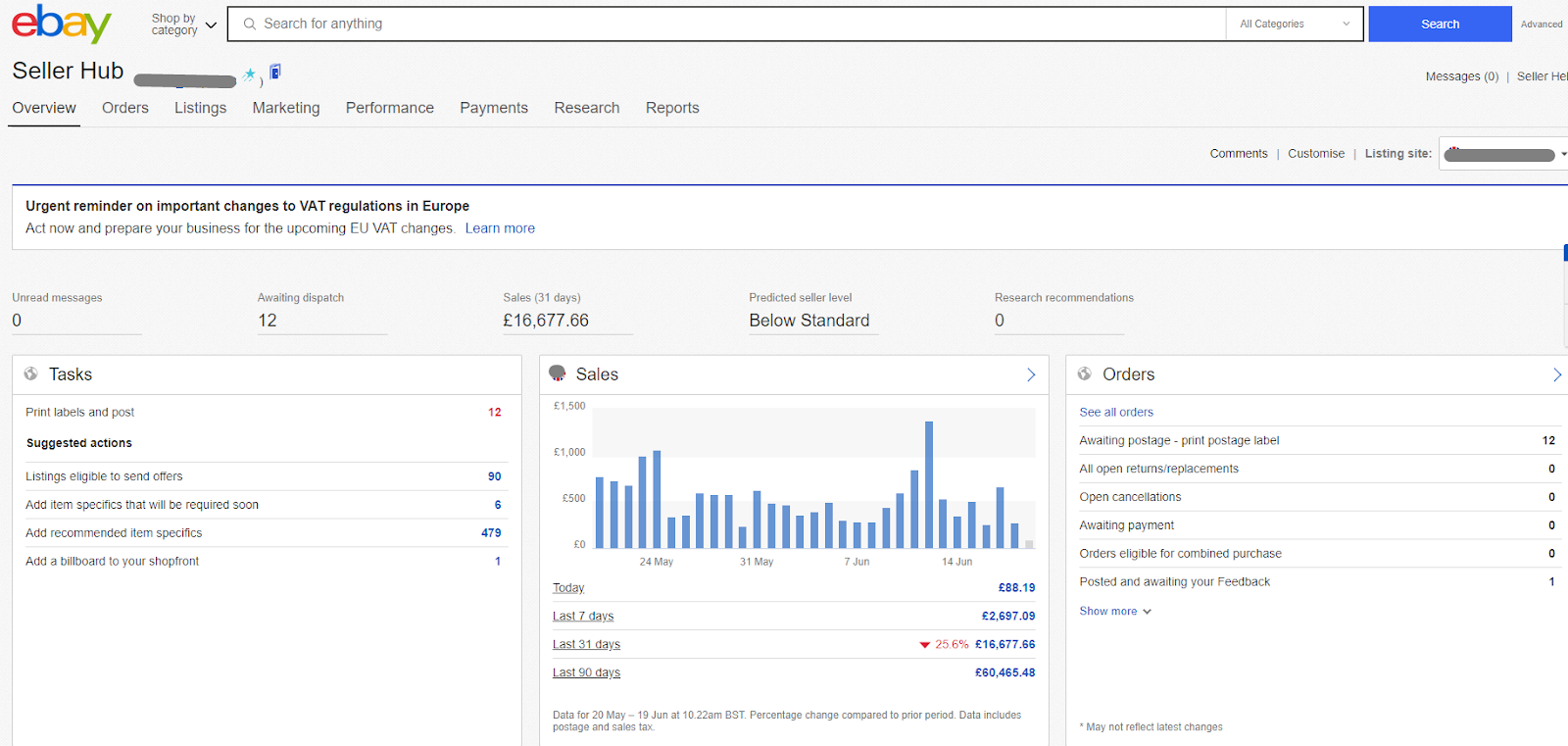
Task: Click the eBay logo
Action: pos(61,24)
